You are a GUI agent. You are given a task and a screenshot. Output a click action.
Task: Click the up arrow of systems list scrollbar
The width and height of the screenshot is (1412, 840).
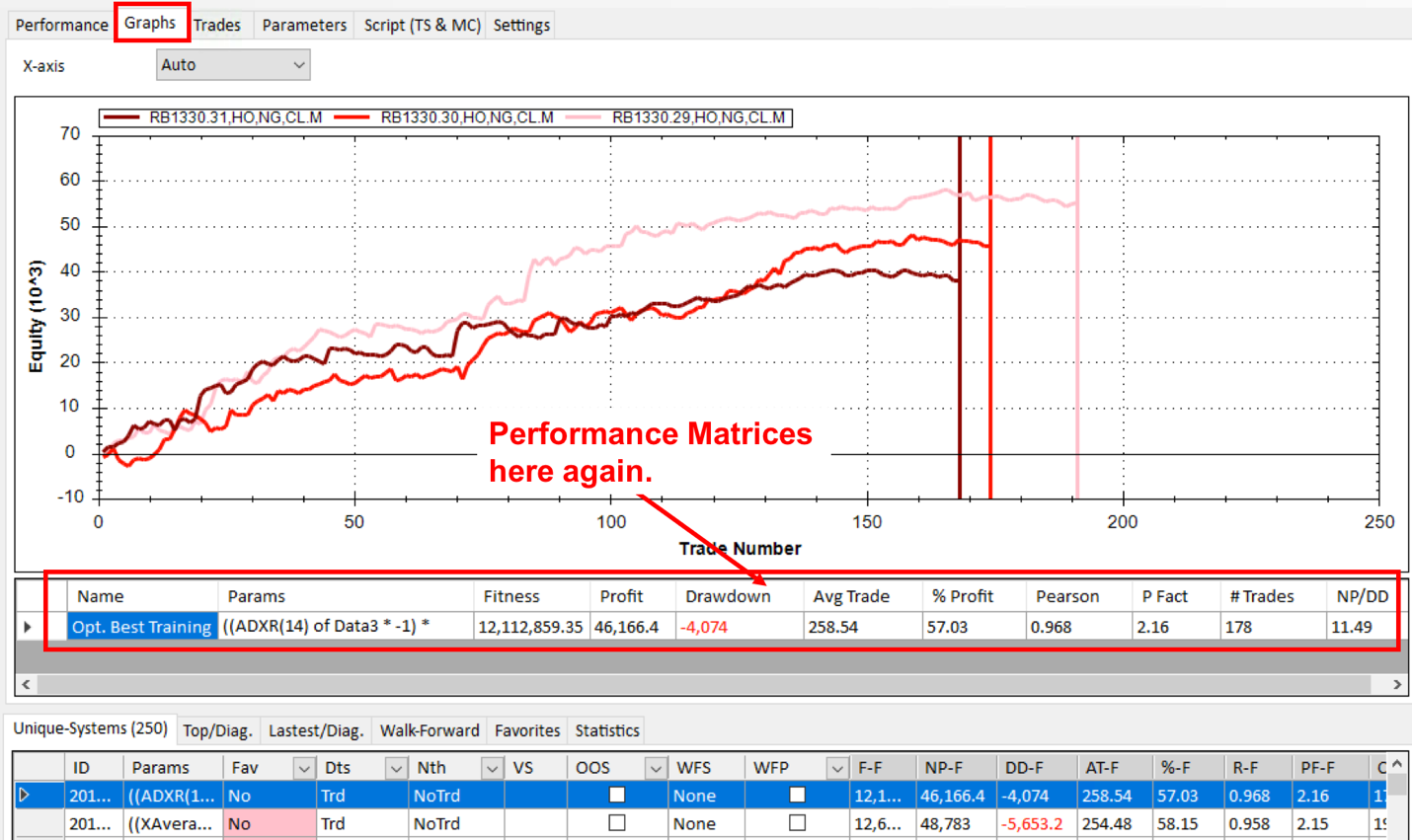pos(1397,765)
